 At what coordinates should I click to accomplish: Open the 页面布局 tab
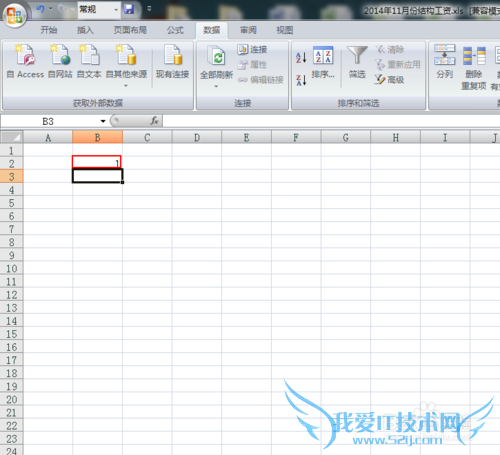[130, 30]
